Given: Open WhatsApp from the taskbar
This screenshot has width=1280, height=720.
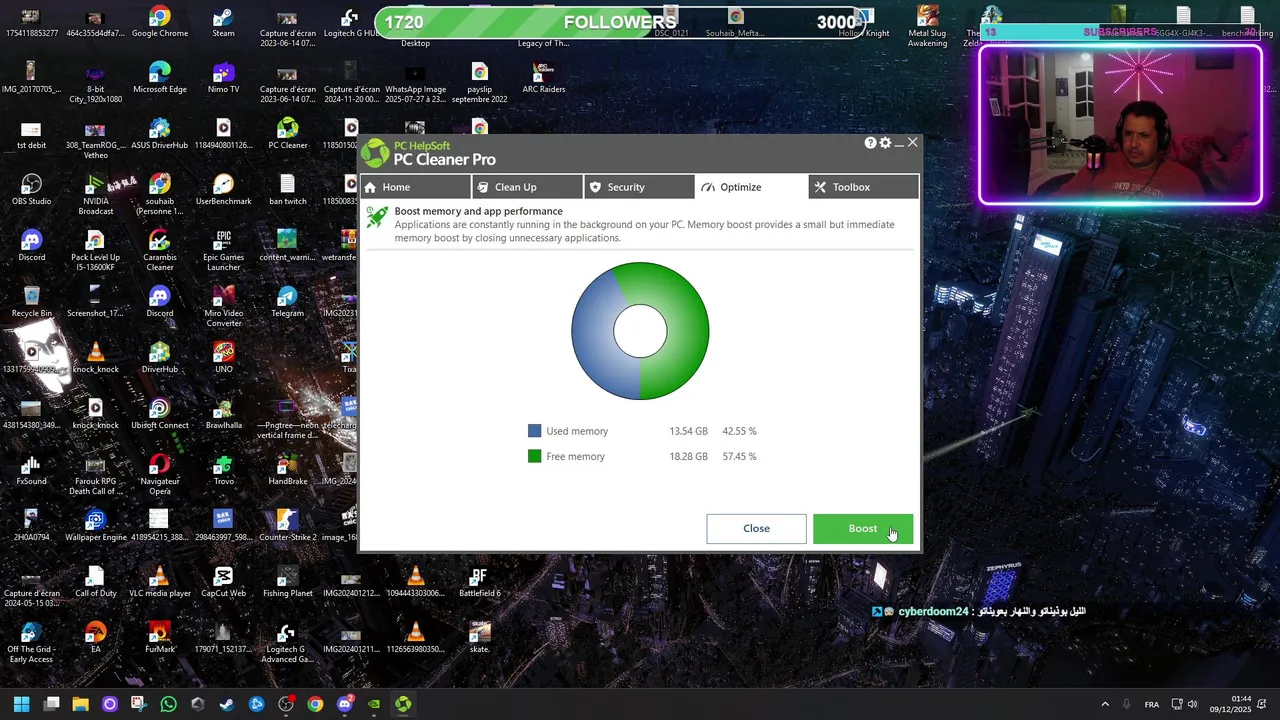Looking at the screenshot, I should pyautogui.click(x=168, y=704).
